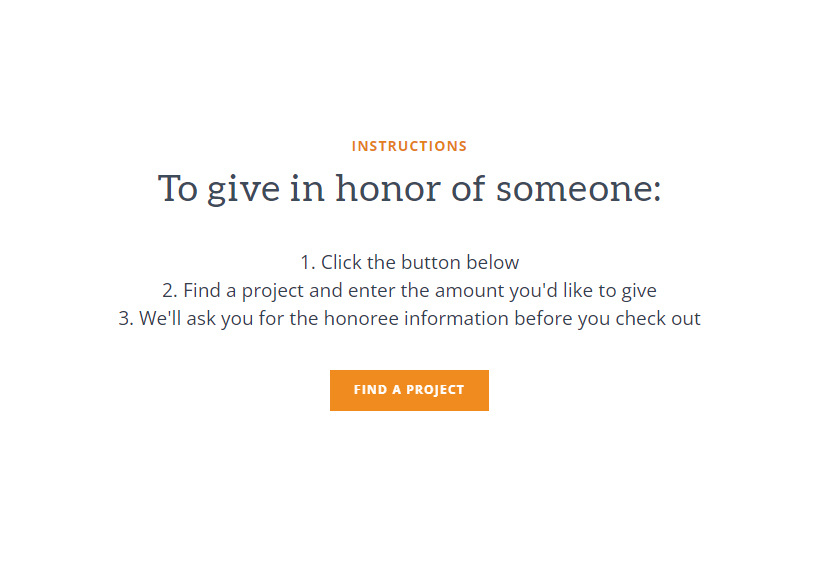Viewport: 840px width, 565px height.
Task: Click the word 'someone:' in the heading
Action: (x=579, y=190)
